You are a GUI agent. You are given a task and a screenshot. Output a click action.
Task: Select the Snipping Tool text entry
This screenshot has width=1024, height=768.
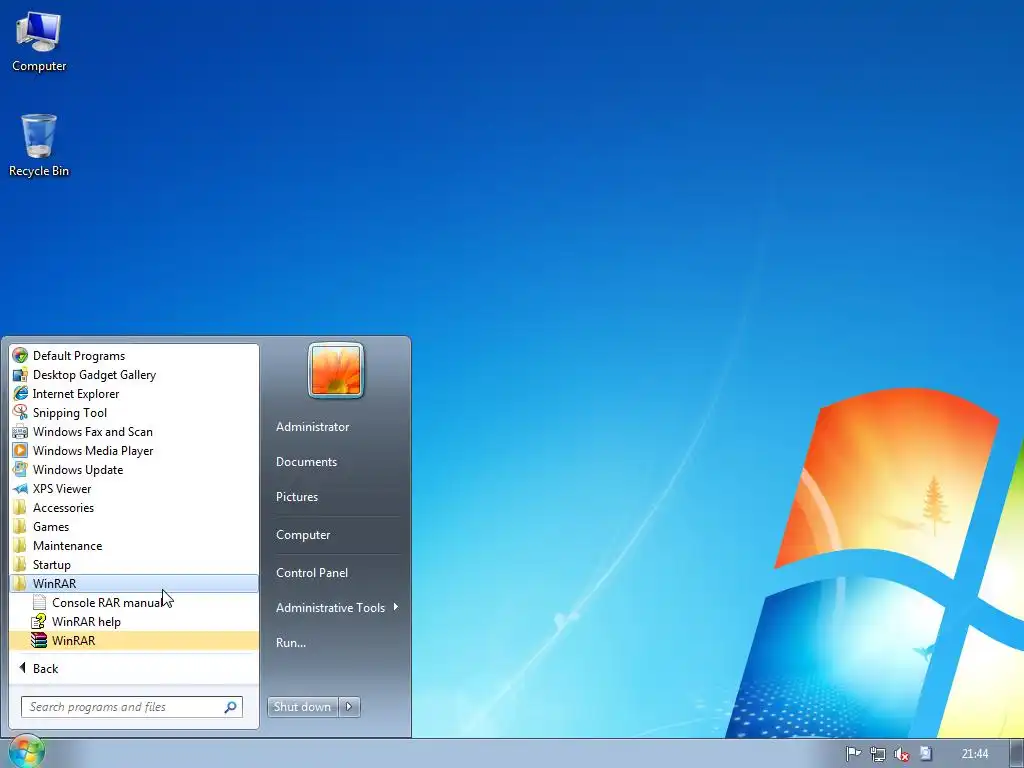click(x=70, y=413)
